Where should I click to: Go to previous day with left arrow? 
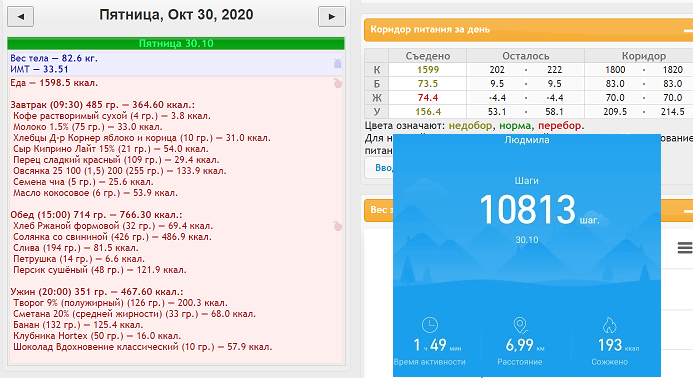(20, 17)
